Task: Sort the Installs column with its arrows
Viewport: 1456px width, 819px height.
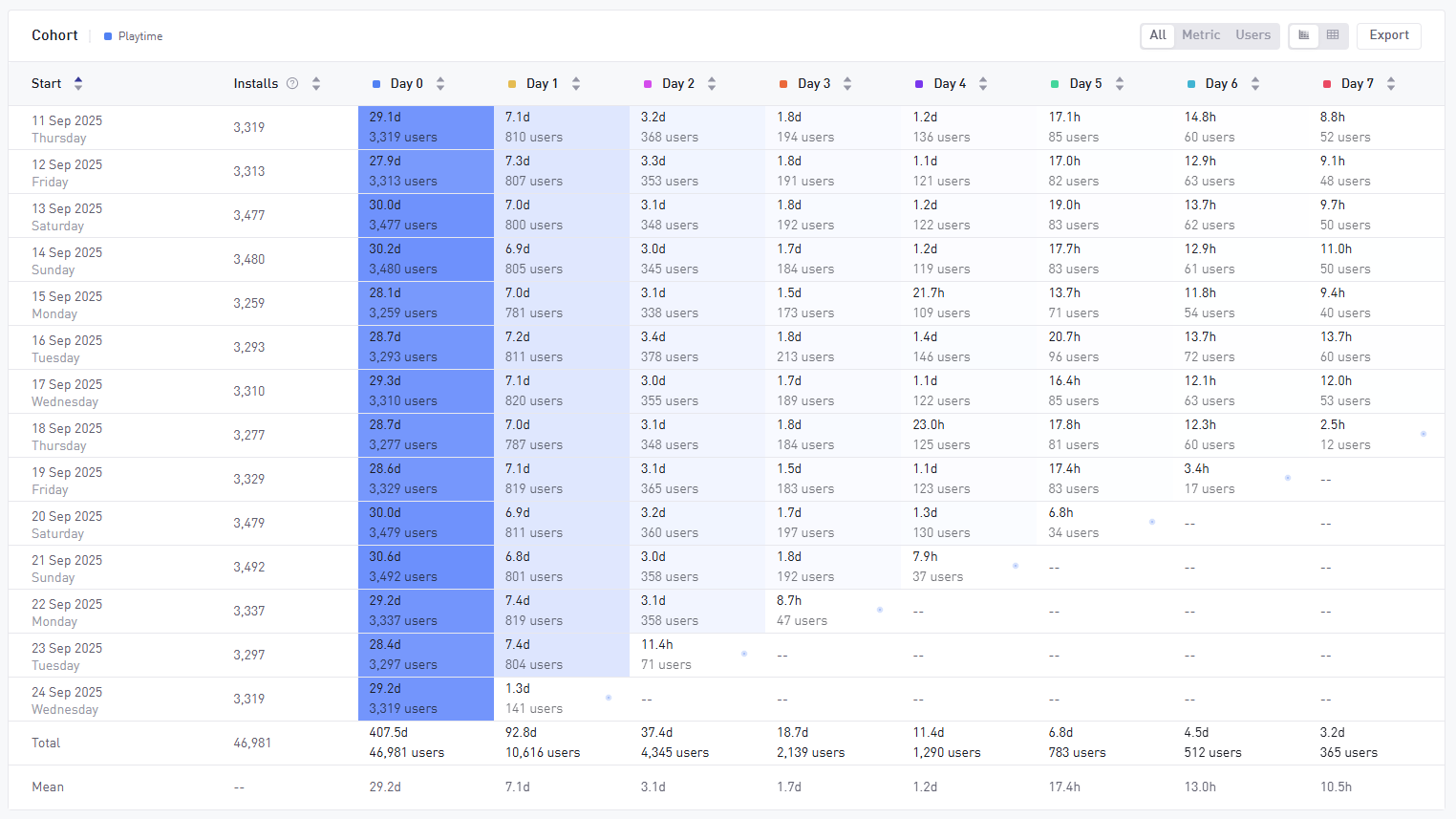Action: click(x=316, y=84)
